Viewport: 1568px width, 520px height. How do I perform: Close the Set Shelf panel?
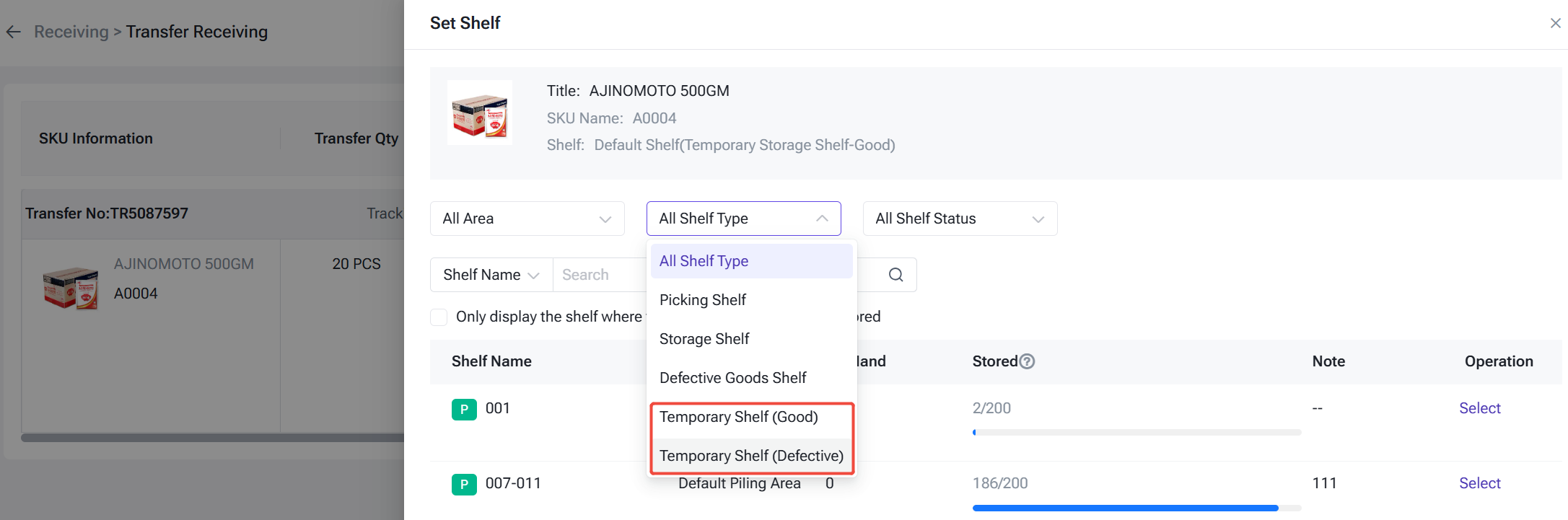[x=1555, y=23]
